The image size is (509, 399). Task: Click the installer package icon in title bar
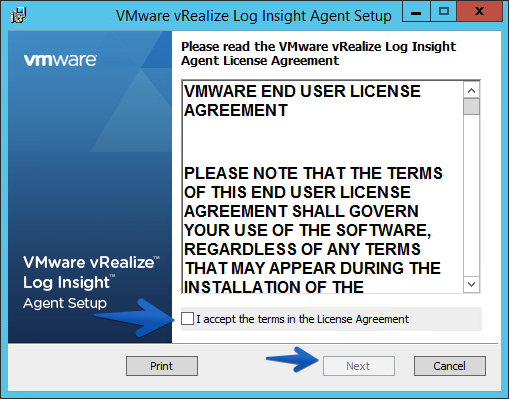click(18, 15)
